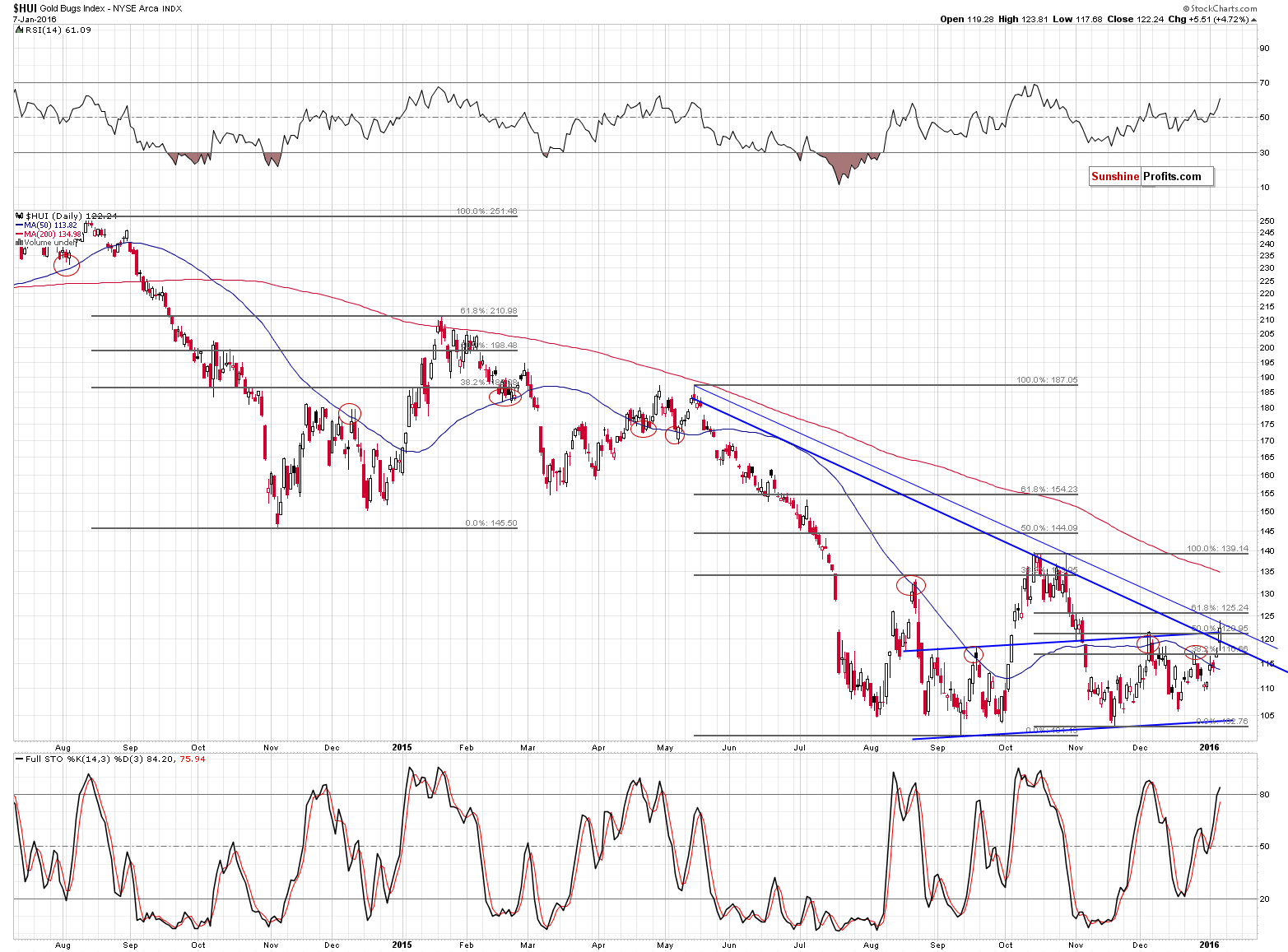This screenshot has width=1288, height=952.
Task: Click the RSI axis value 10
Action: click(1265, 187)
